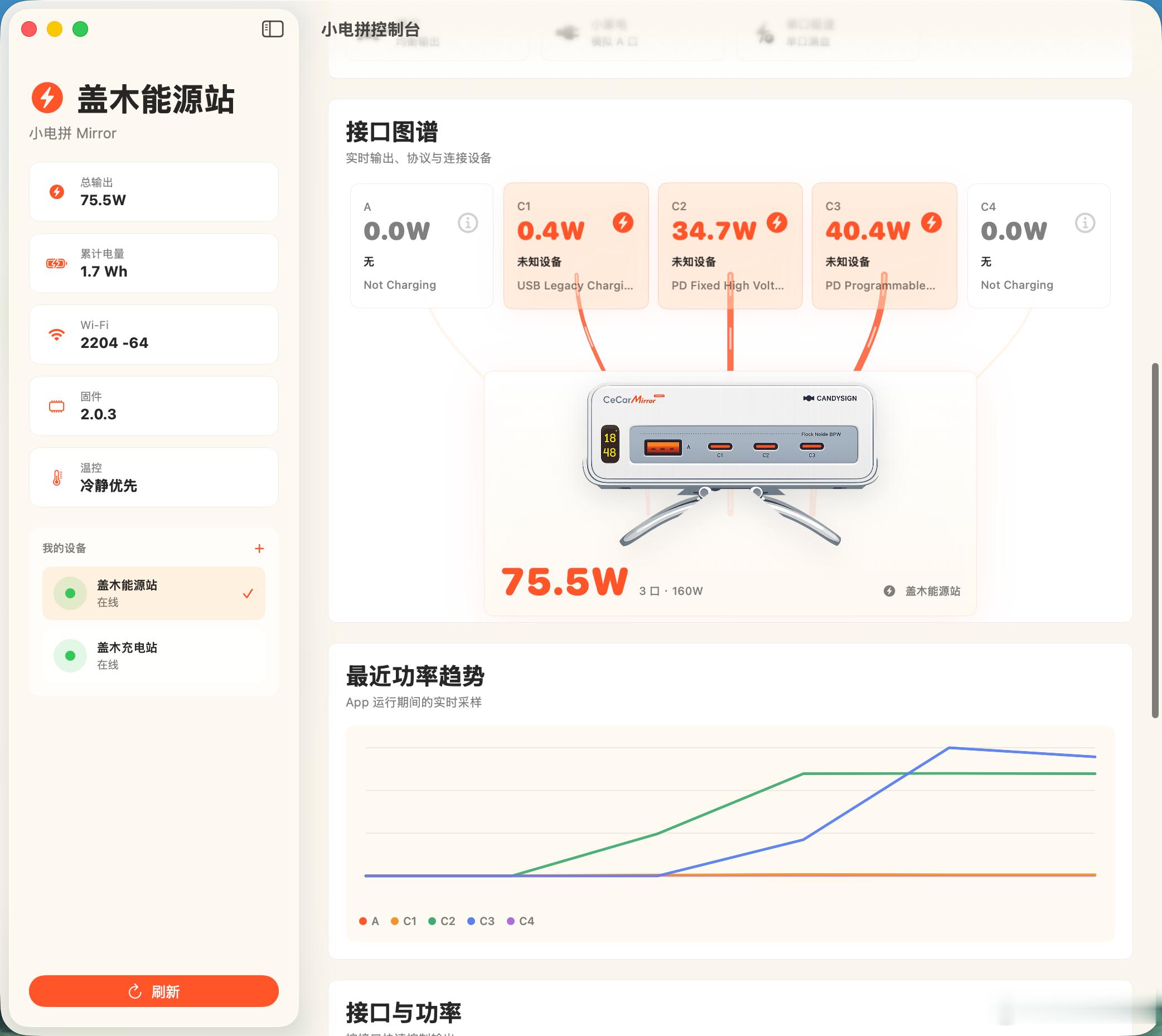This screenshot has height=1036, width=1162.
Task: Click the large 75.5W total readout
Action: click(x=564, y=582)
